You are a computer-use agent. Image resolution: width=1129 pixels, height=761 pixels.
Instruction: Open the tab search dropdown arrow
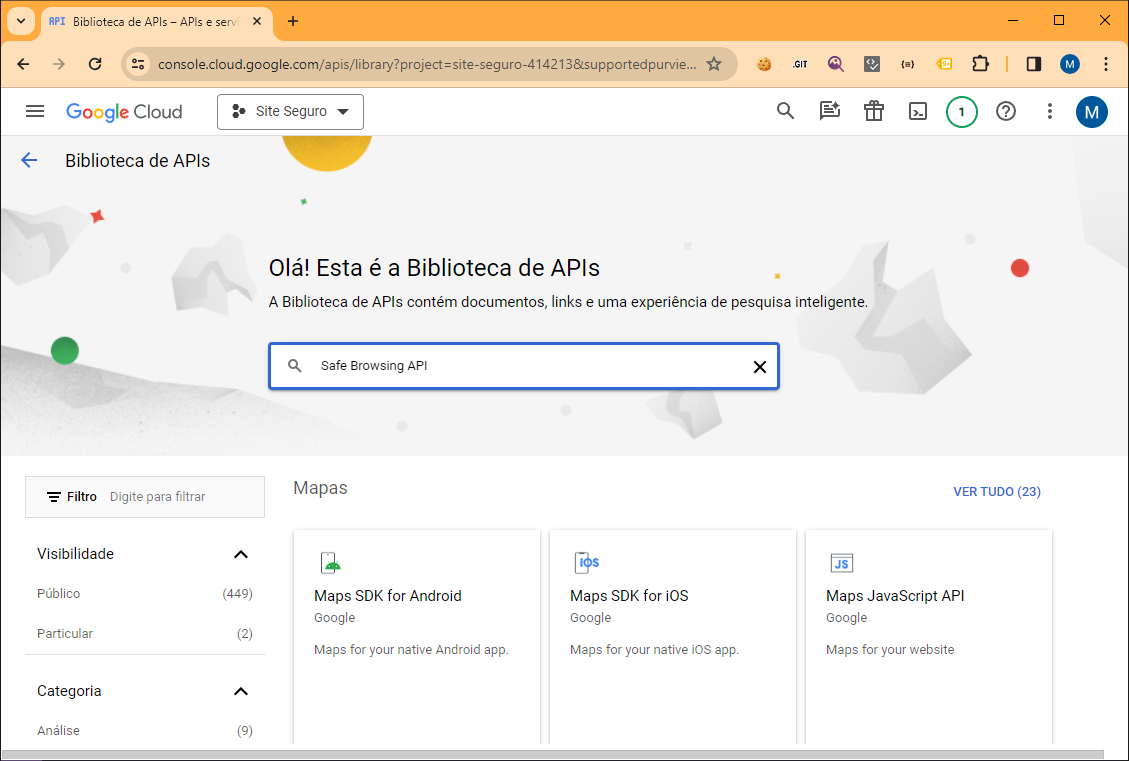point(21,21)
